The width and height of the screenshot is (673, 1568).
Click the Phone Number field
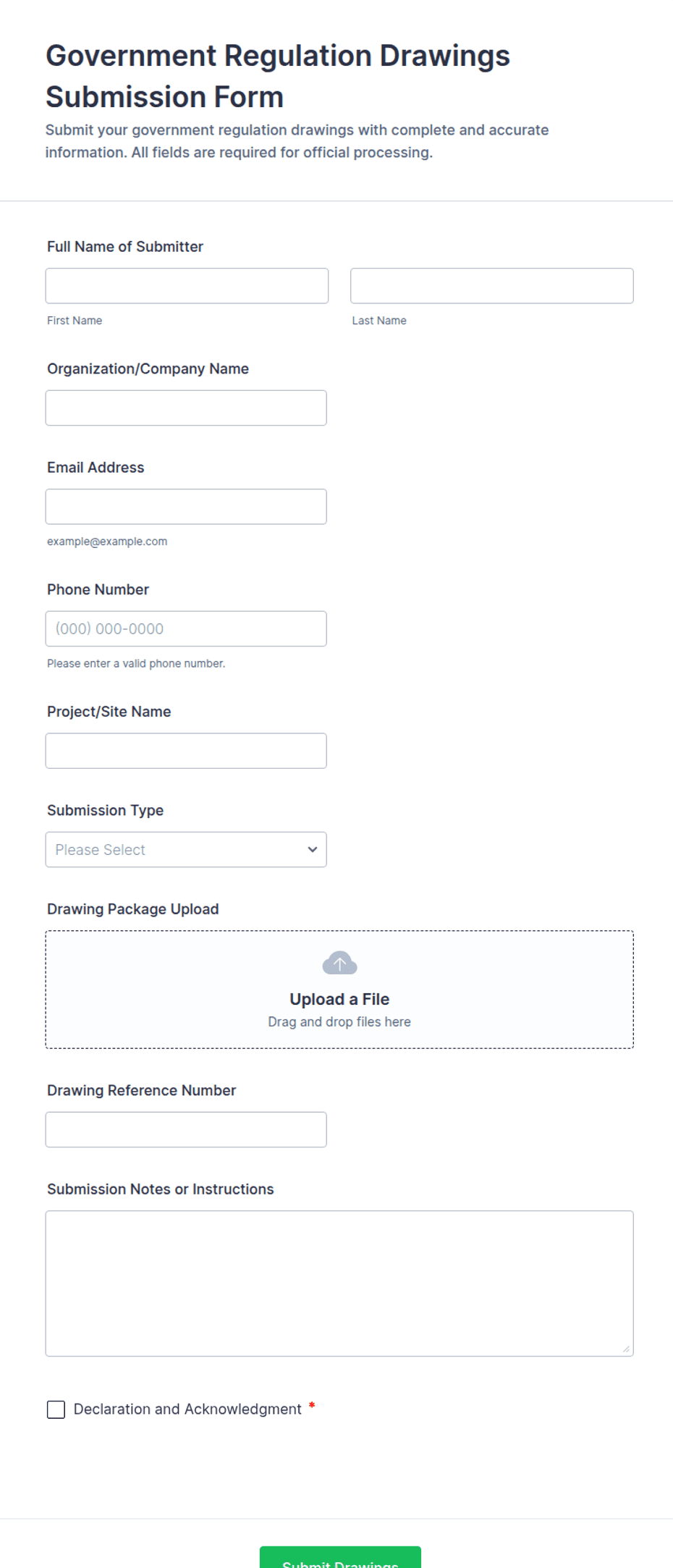click(186, 628)
